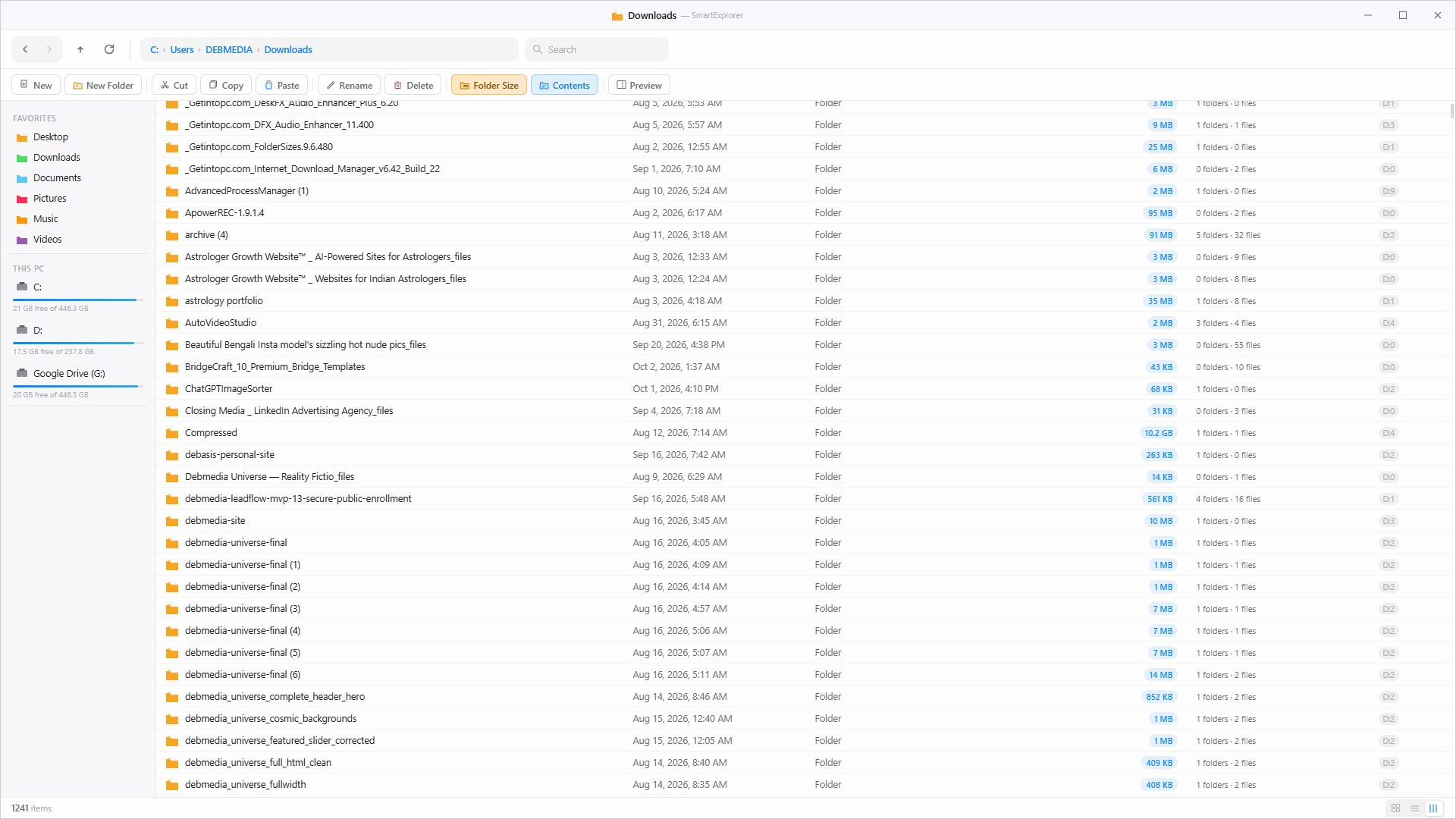Click the New button
The height and width of the screenshot is (819, 1456).
pyautogui.click(x=36, y=85)
